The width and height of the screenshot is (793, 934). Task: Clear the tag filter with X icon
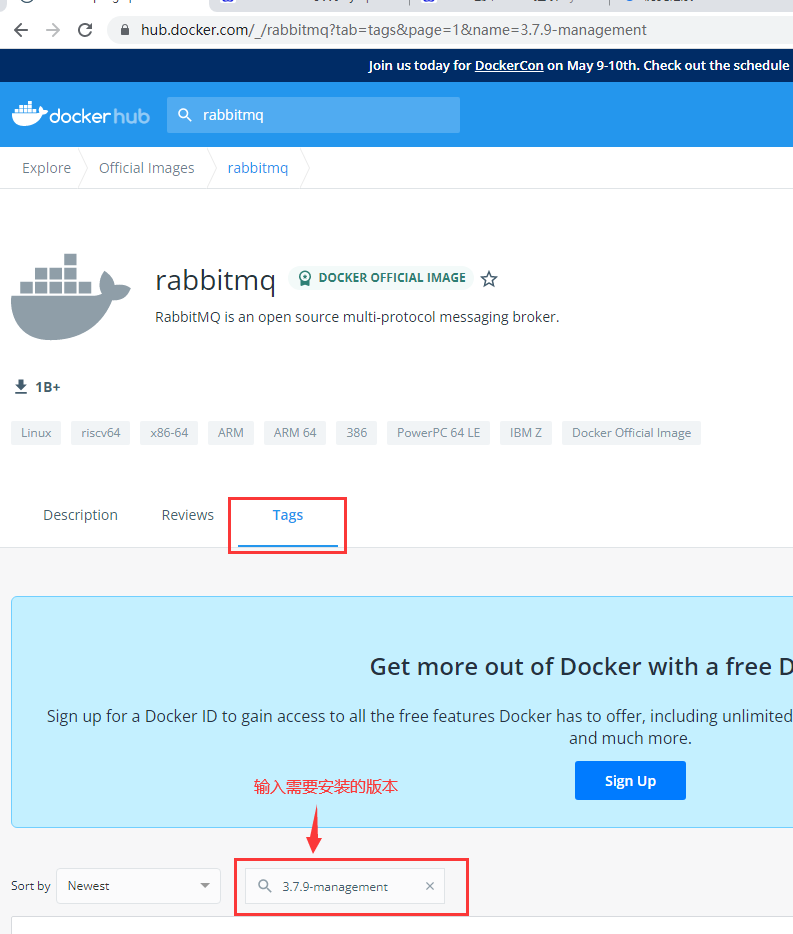(430, 886)
